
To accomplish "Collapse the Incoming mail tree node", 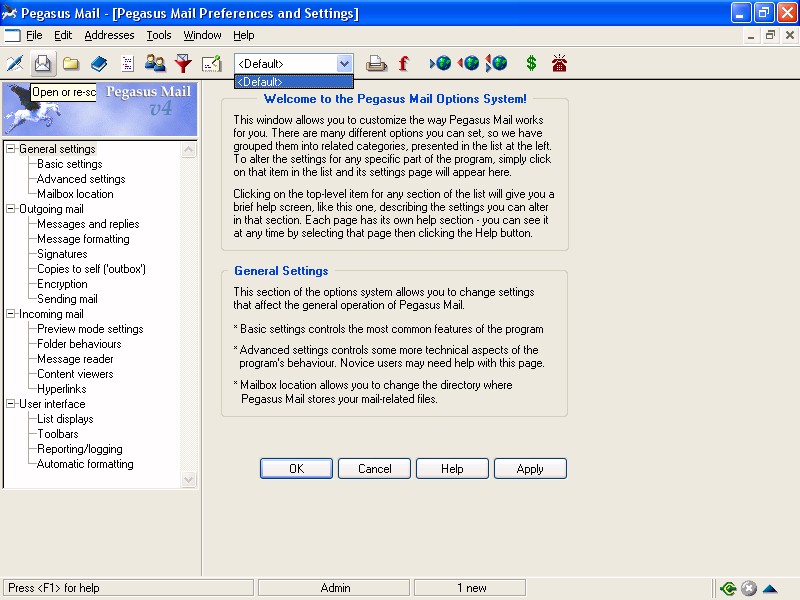I will [x=10, y=314].
